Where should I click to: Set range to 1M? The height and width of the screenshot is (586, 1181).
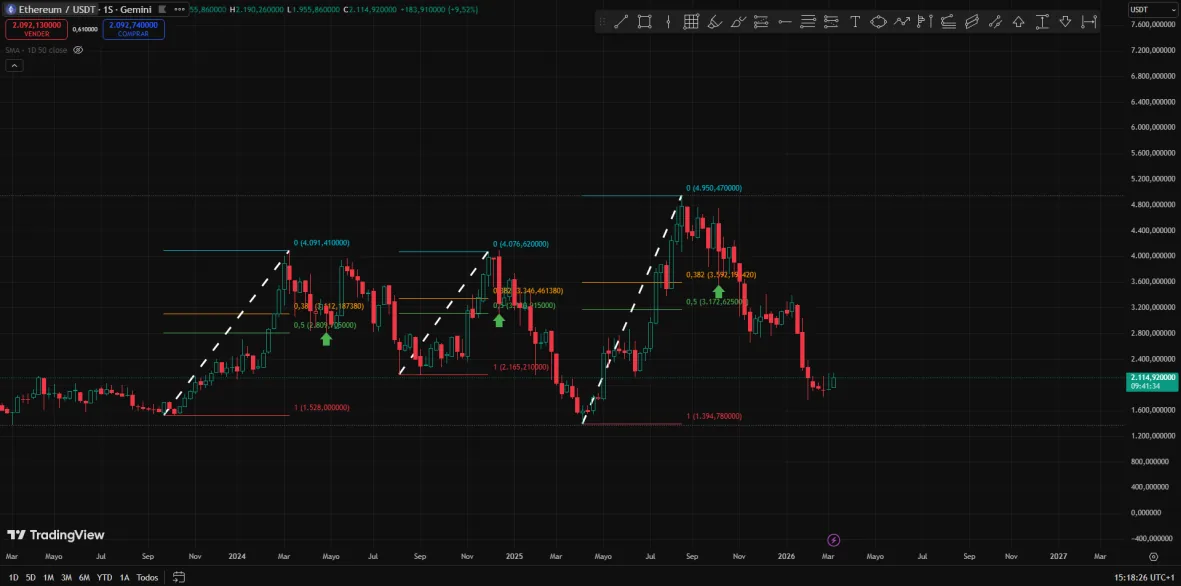[x=48, y=577]
